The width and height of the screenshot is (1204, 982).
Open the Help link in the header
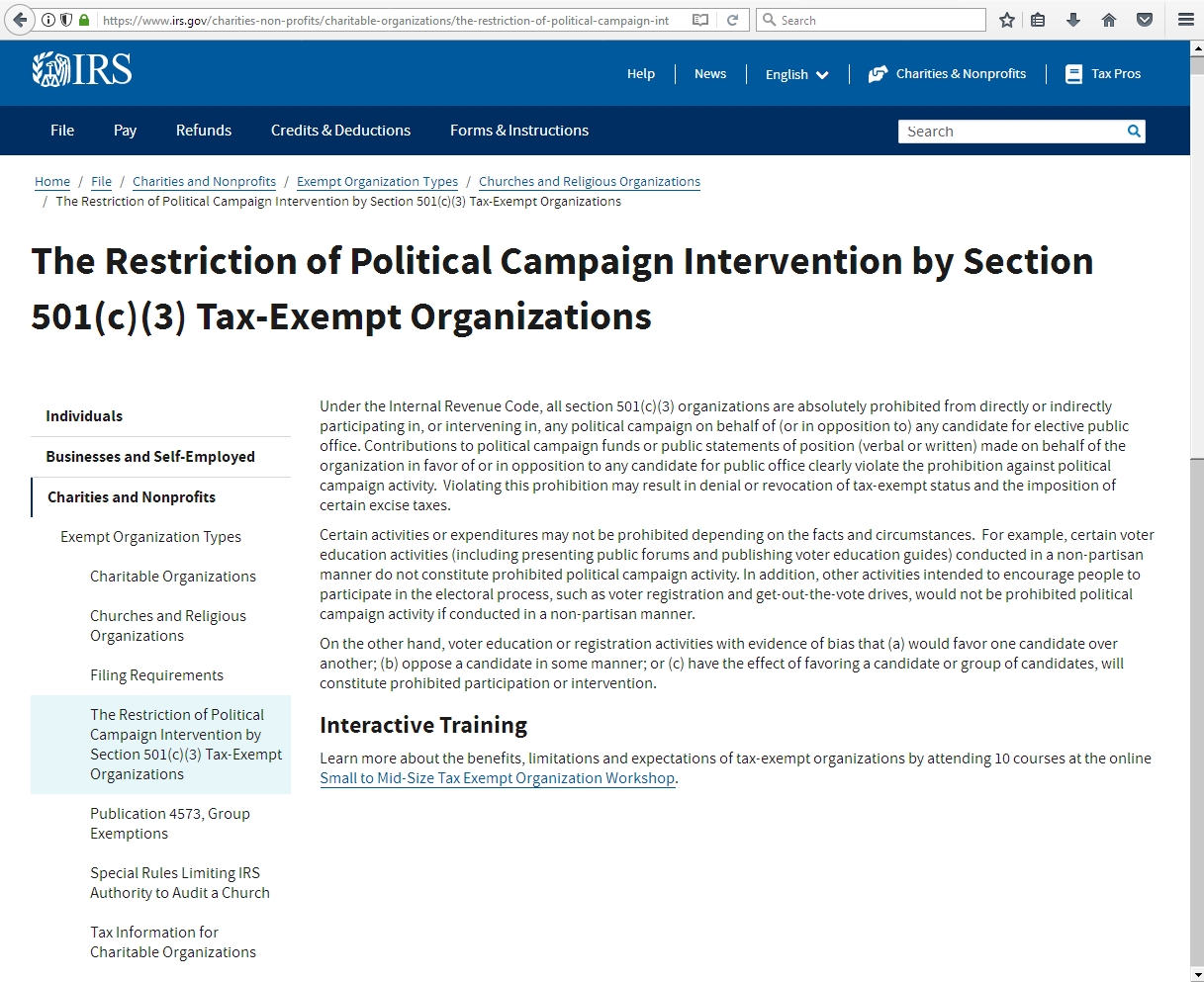pos(641,74)
